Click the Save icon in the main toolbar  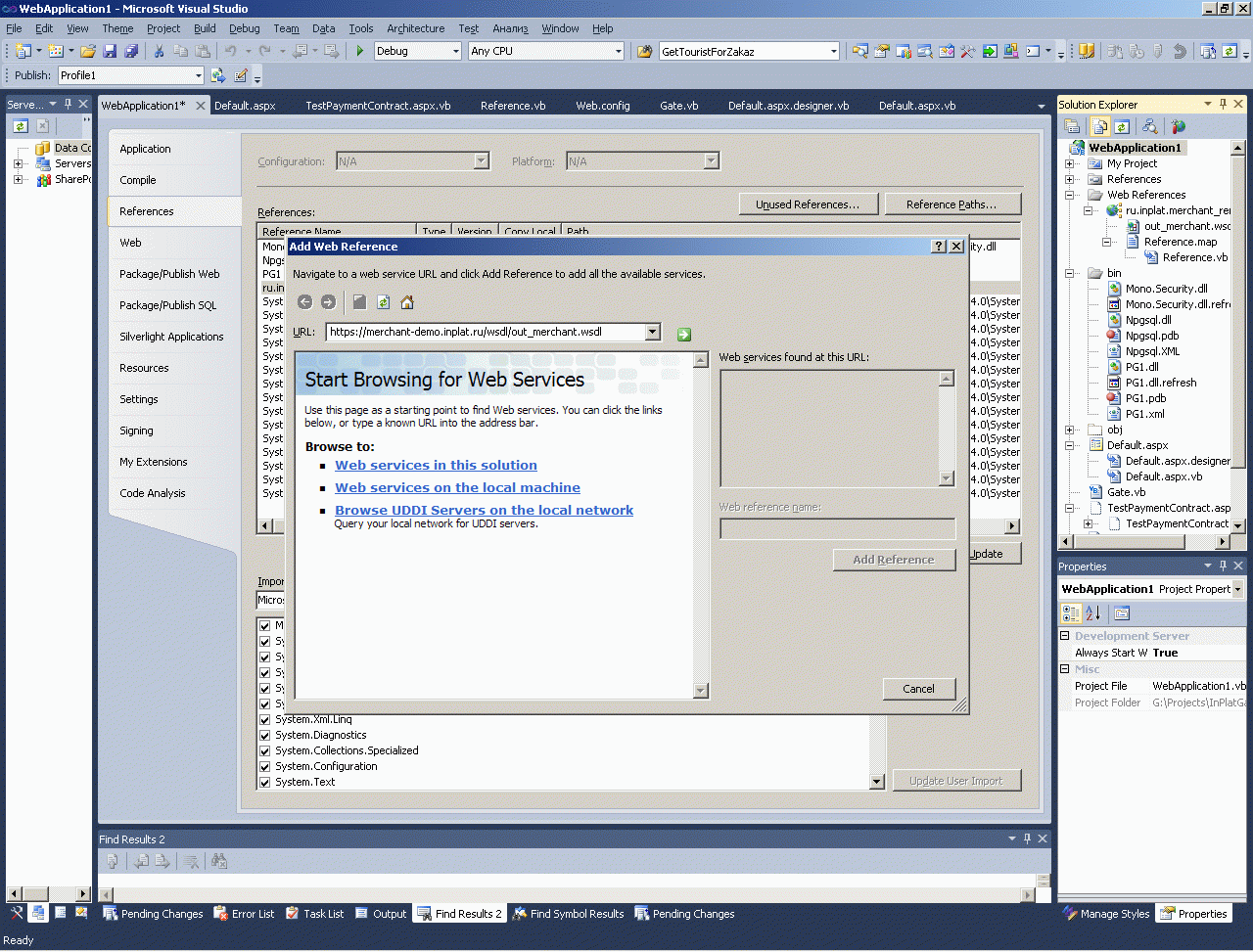110,51
